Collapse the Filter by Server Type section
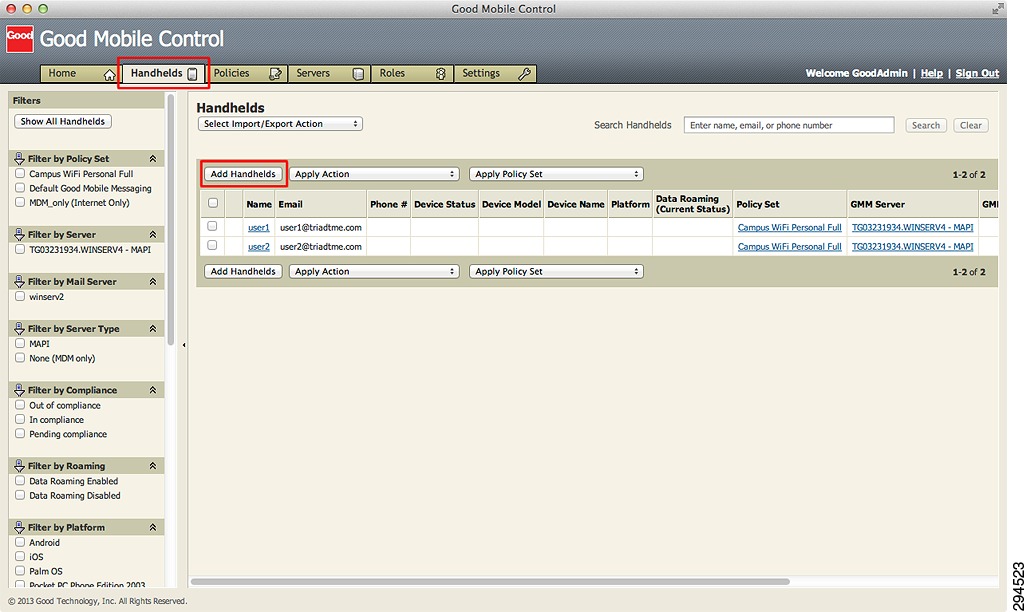 (153, 329)
